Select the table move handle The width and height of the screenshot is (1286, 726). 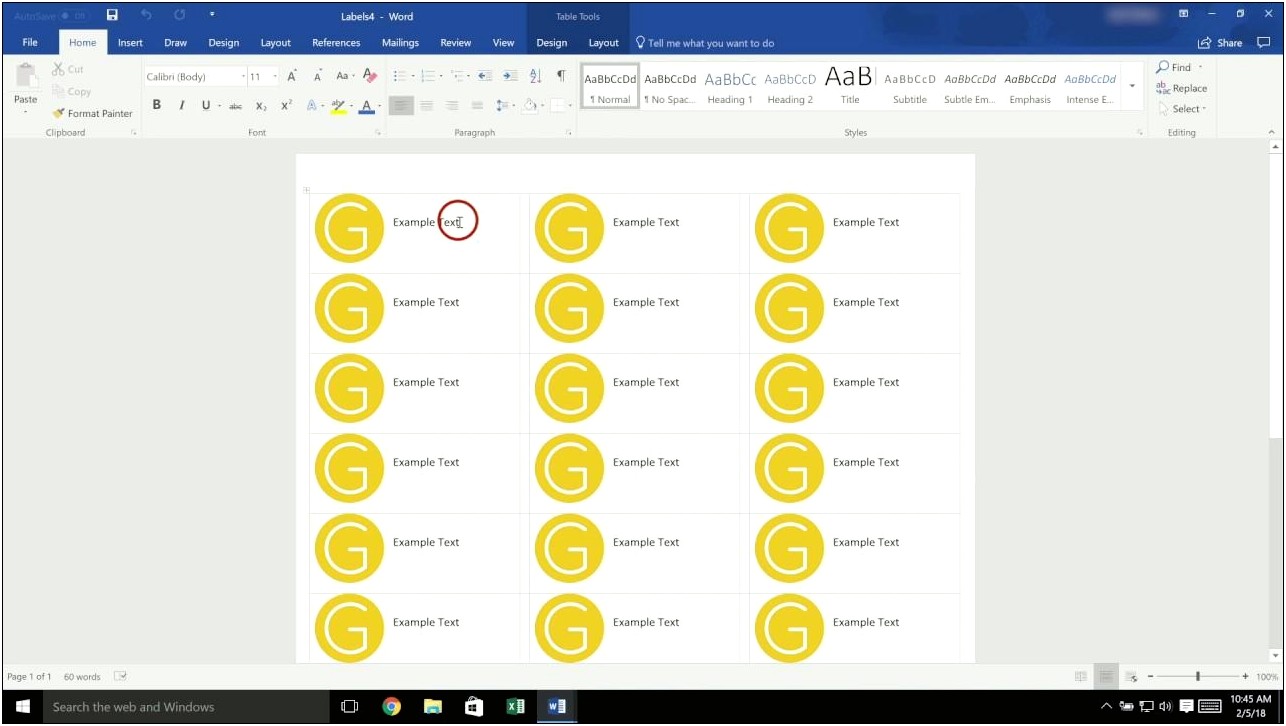tap(306, 190)
